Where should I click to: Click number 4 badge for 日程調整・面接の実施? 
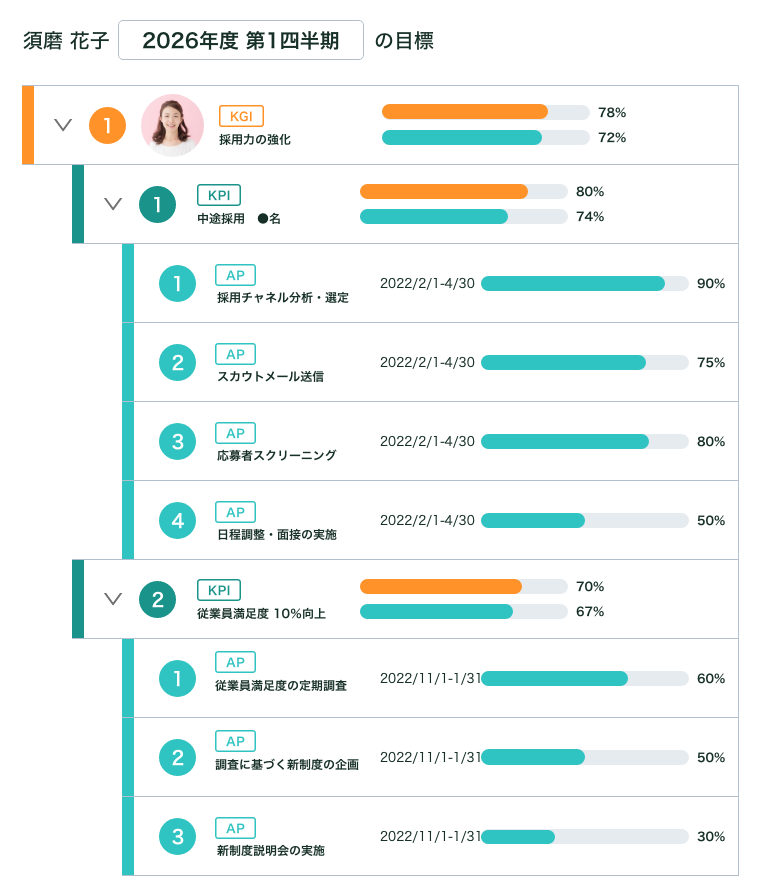[178, 520]
